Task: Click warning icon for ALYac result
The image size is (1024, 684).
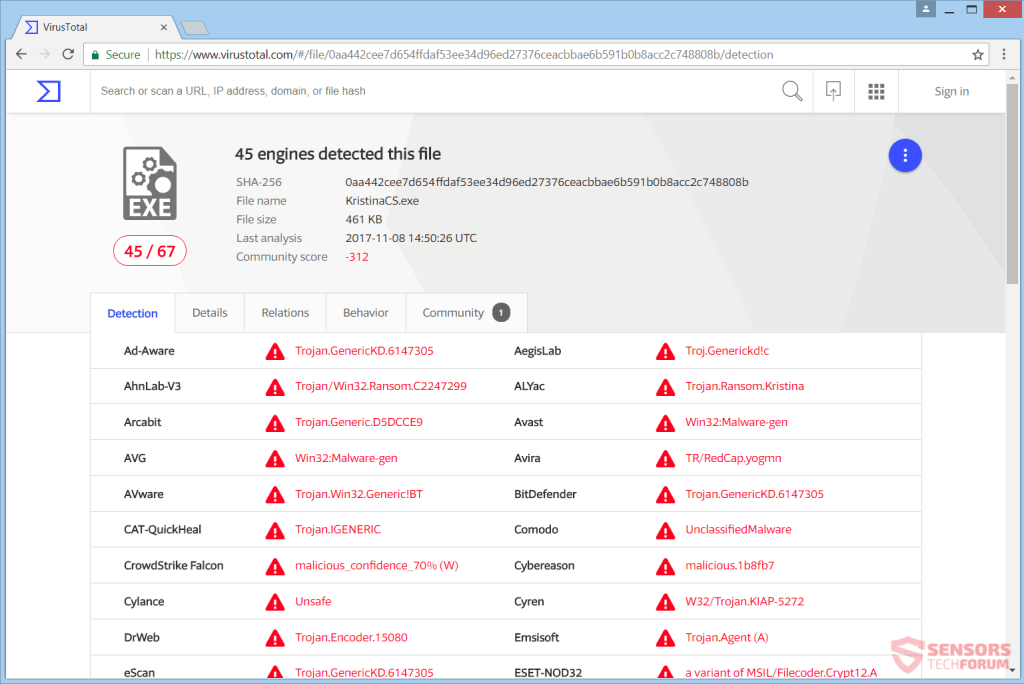Action: 665,387
